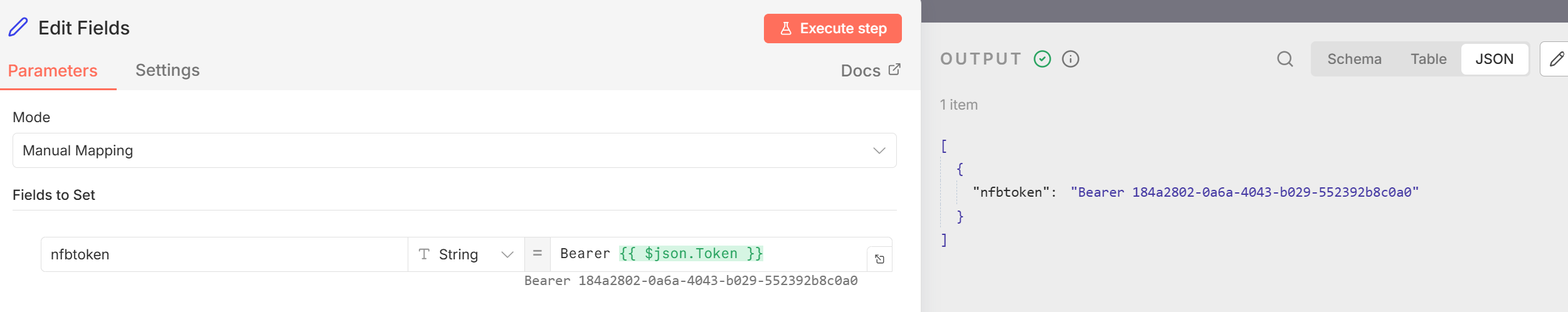This screenshot has width=1568, height=312.
Task: Click the Docs external link icon
Action: click(894, 70)
